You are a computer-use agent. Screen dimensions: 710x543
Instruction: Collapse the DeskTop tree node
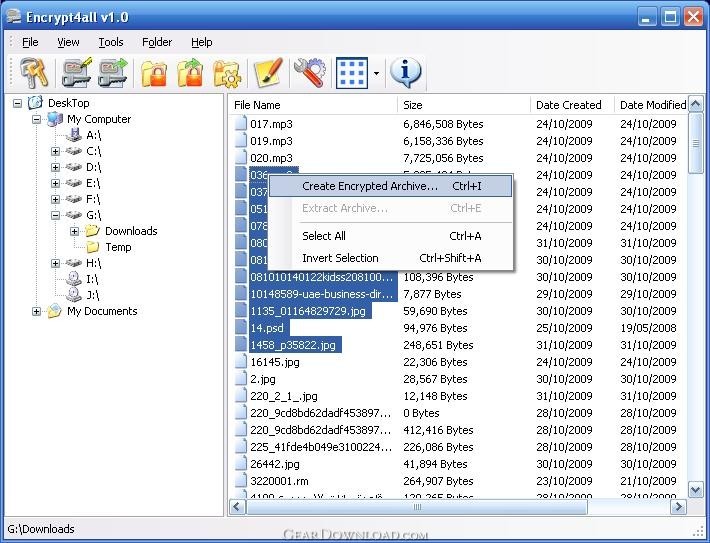click(x=17, y=103)
